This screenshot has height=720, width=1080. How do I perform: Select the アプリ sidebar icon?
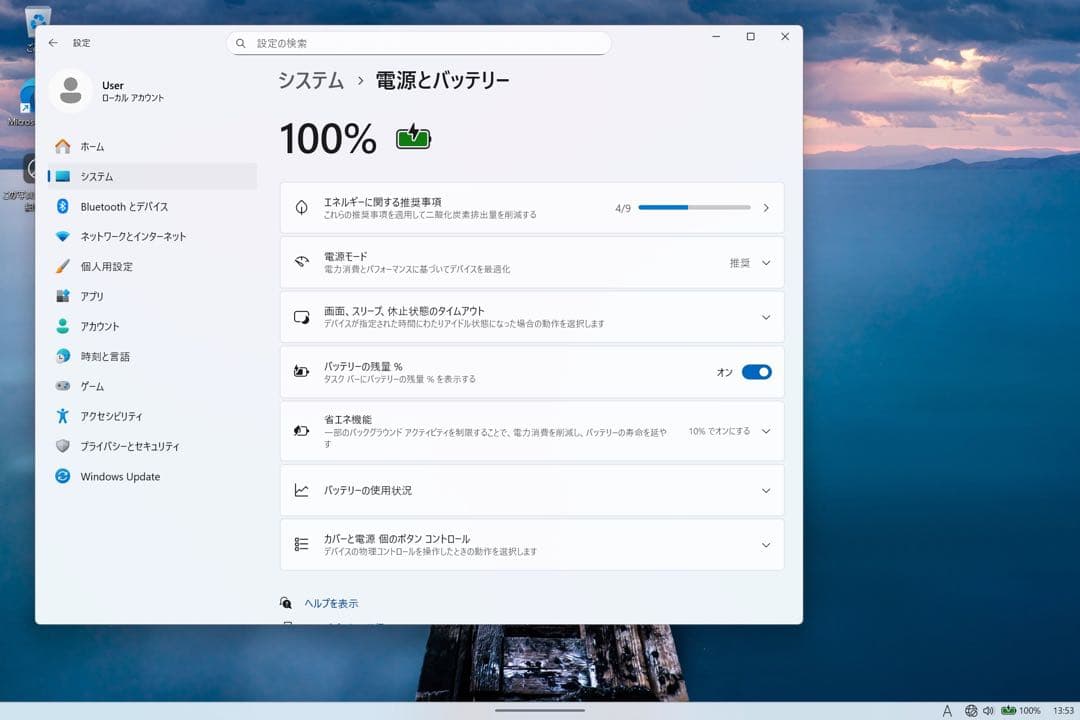[x=62, y=296]
